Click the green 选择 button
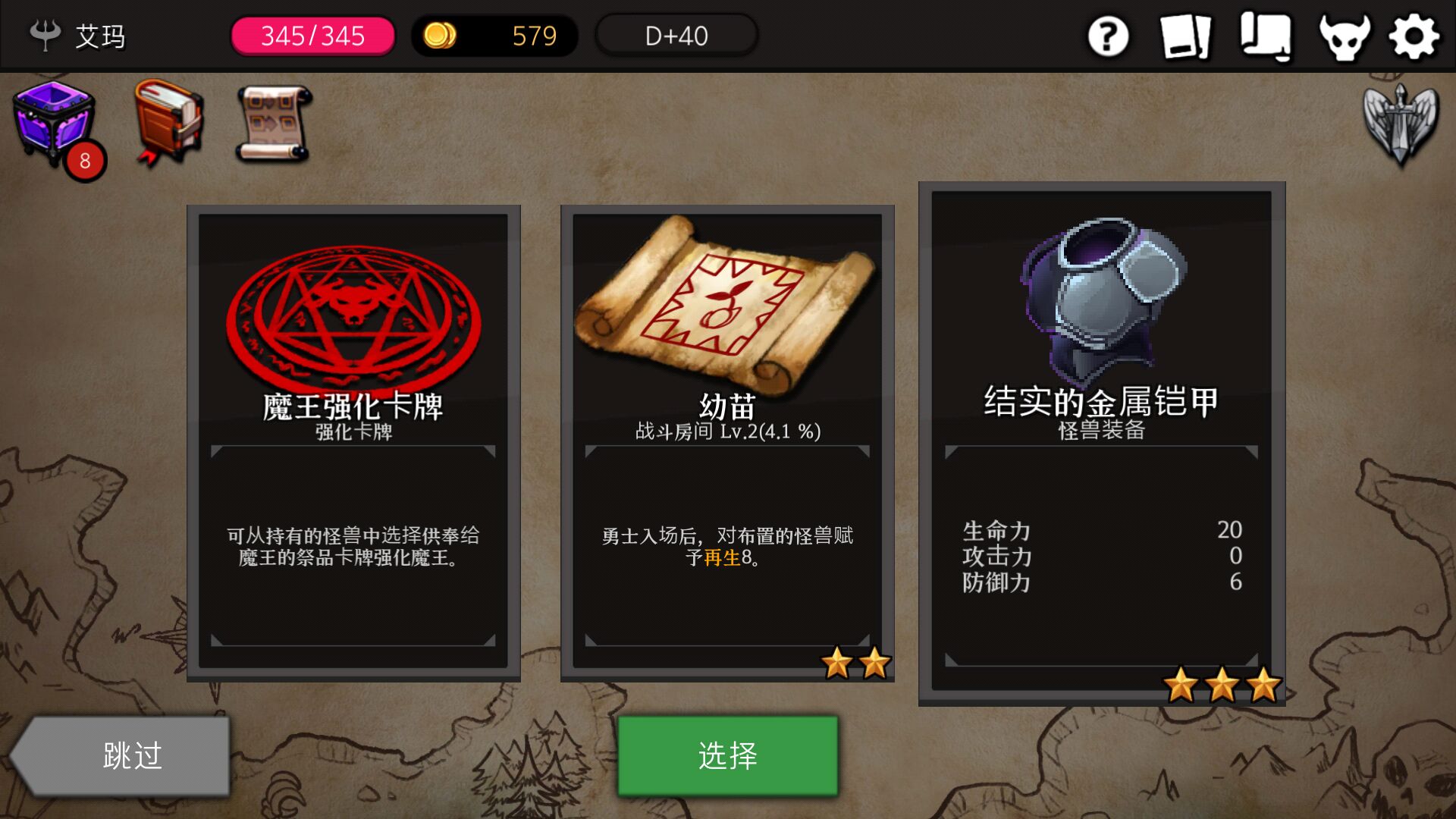Screen dimensions: 1456x819 click(x=728, y=755)
